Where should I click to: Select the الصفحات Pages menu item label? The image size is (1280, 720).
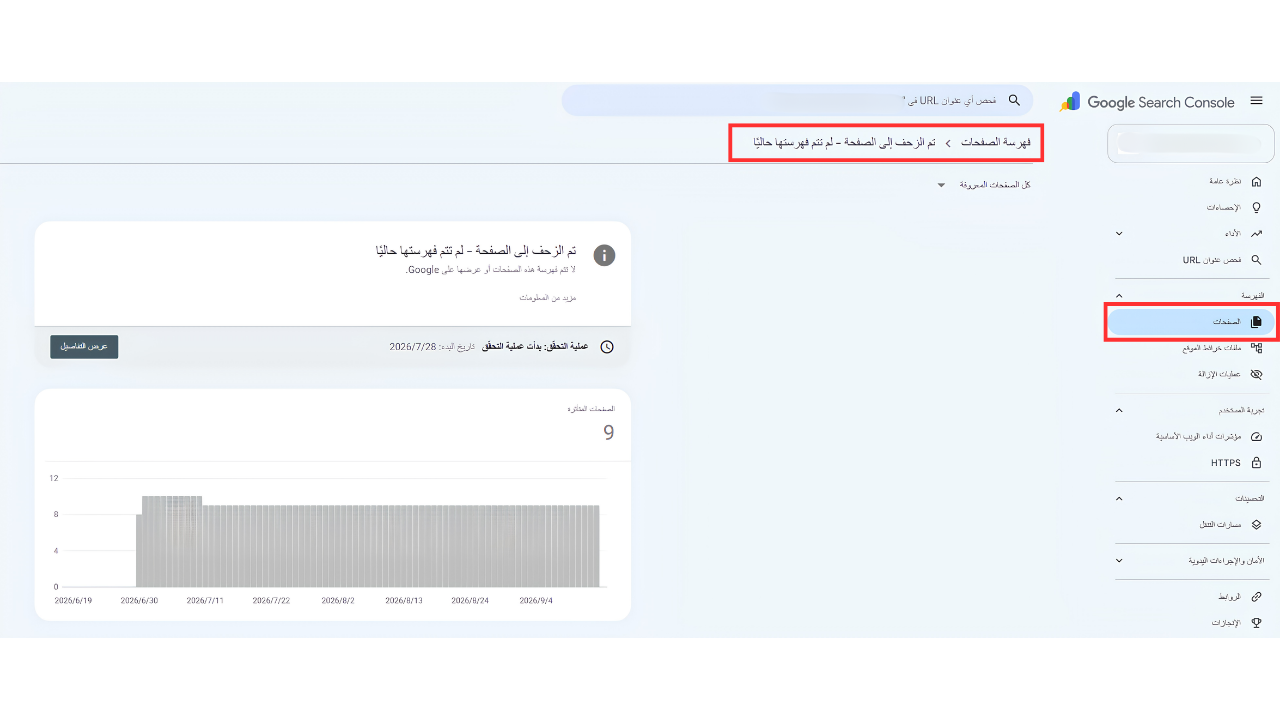(x=1227, y=322)
